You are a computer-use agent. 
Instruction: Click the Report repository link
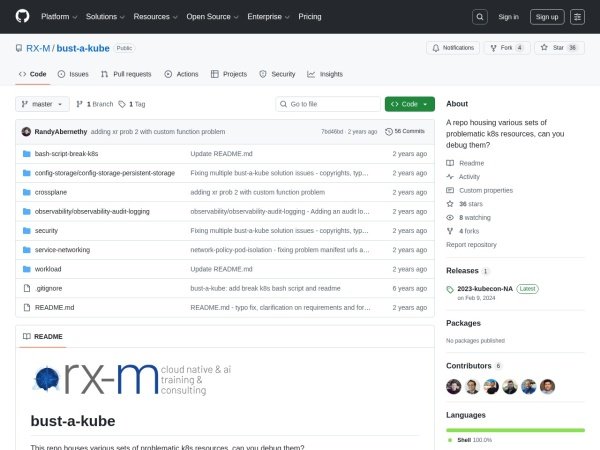click(x=471, y=245)
